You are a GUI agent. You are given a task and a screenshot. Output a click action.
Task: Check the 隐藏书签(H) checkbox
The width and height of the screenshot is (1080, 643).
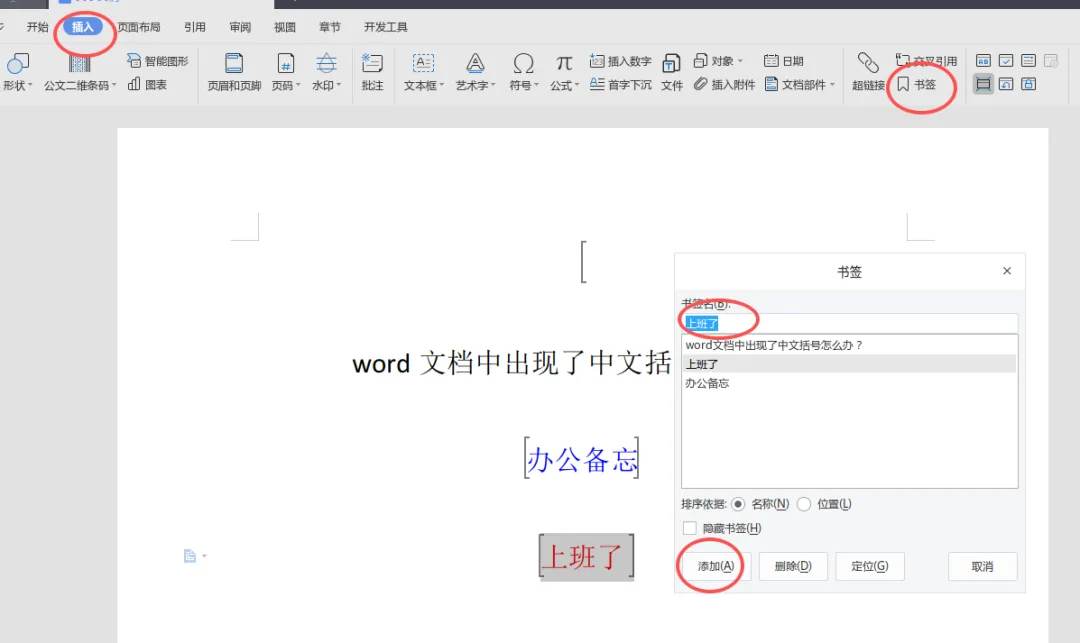pos(689,528)
